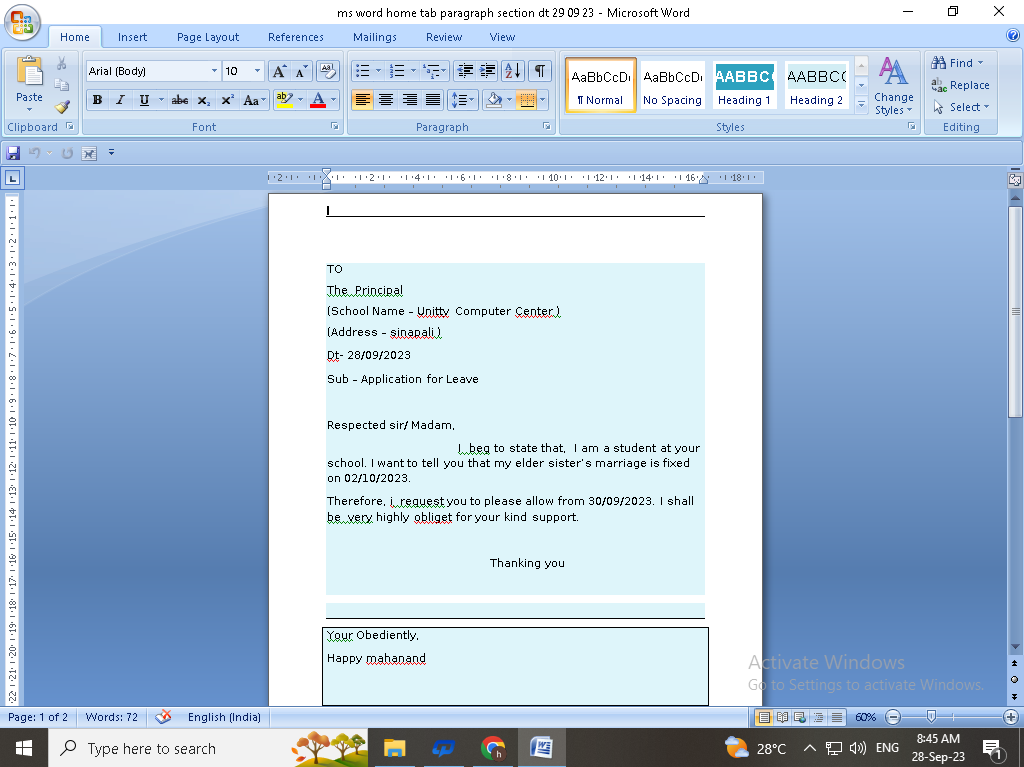
Task: Apply the Heading 1 style
Action: [744, 85]
